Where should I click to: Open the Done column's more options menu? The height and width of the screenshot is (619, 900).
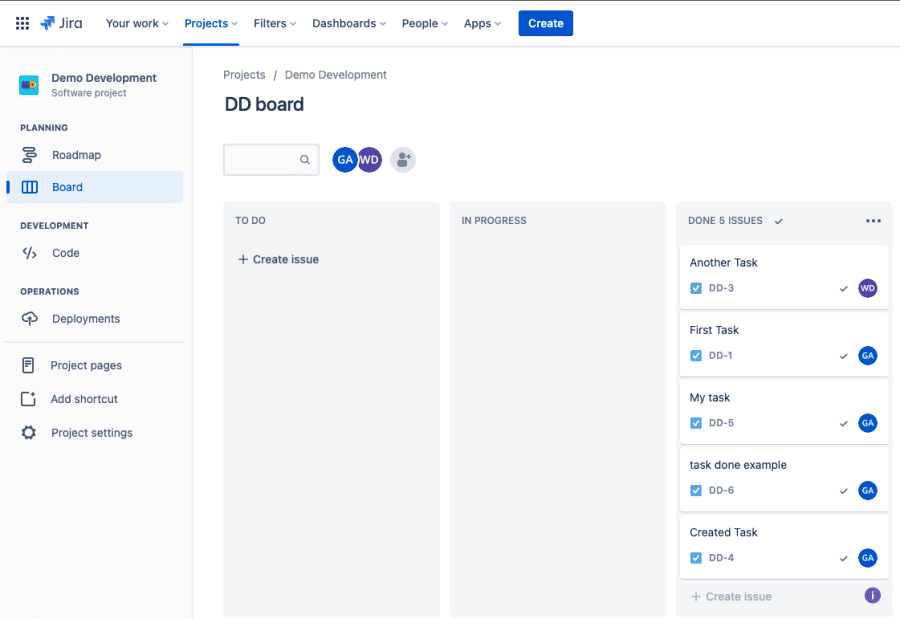(x=873, y=220)
